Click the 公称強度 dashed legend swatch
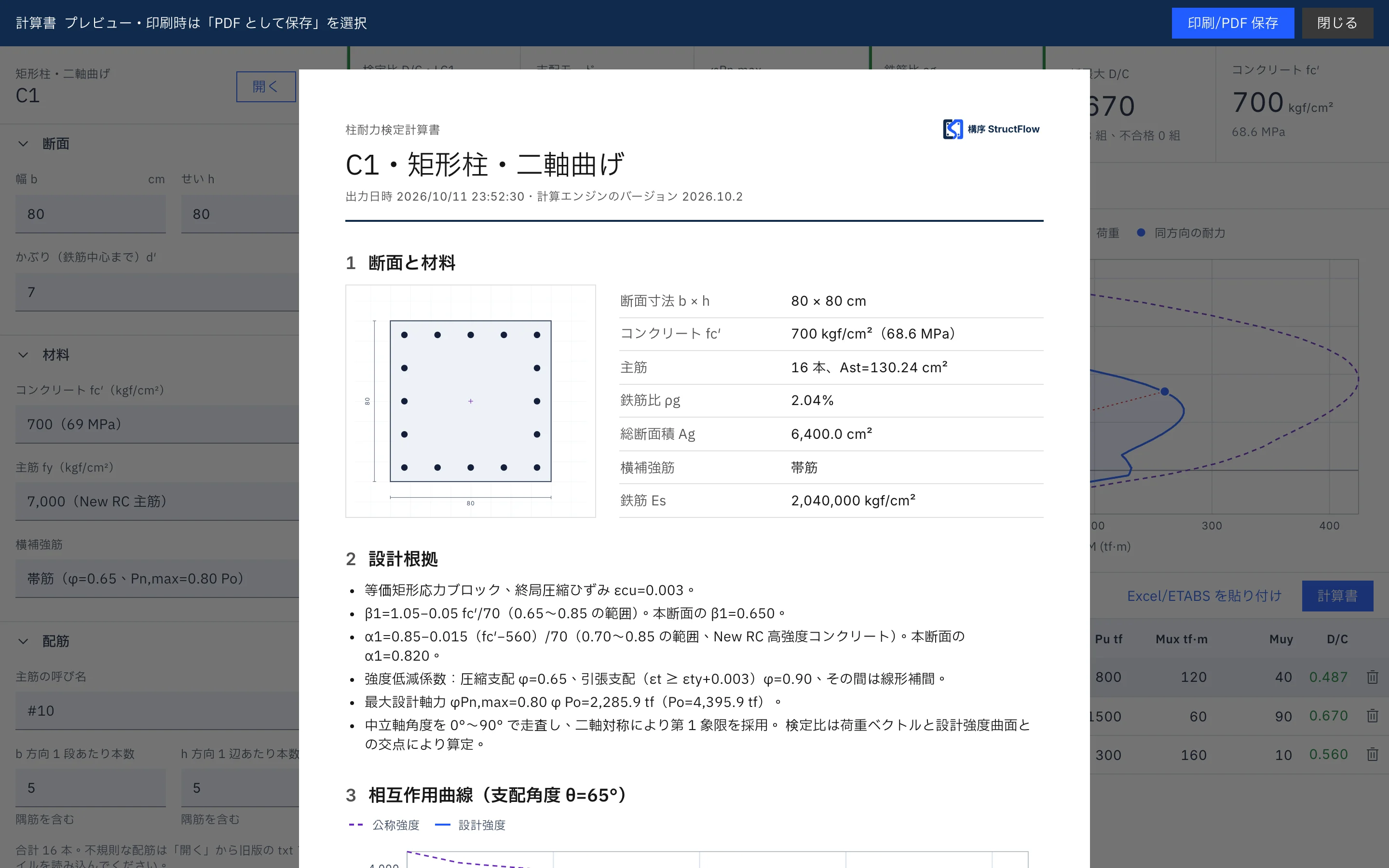 click(356, 825)
